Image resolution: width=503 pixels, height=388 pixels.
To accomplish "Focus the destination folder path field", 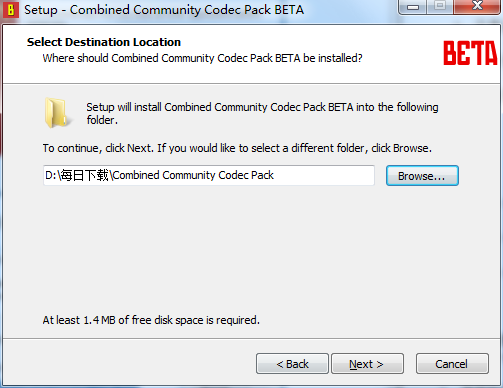I will click(209, 175).
